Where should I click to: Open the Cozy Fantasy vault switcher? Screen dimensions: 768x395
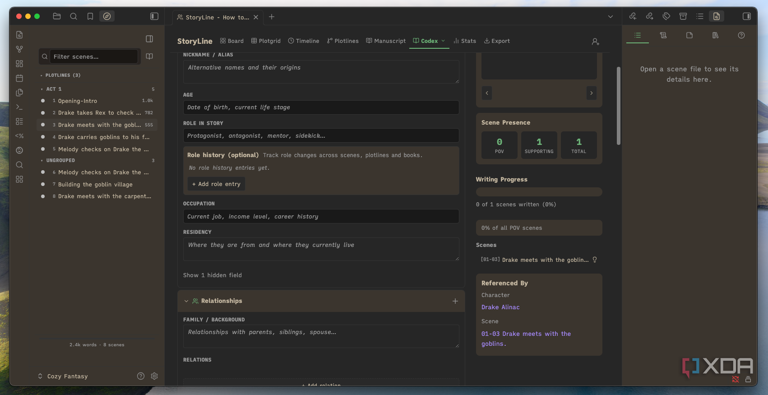click(x=63, y=376)
